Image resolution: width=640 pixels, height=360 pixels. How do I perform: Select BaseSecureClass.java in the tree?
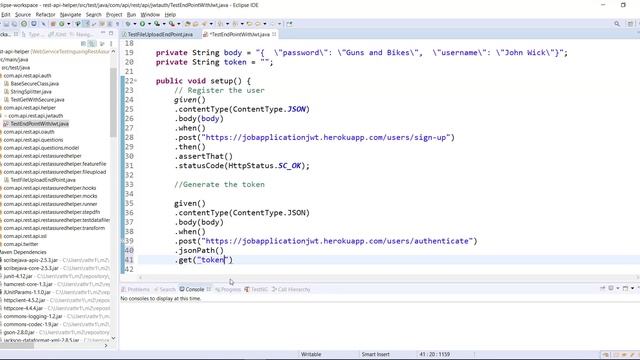pos(31,84)
